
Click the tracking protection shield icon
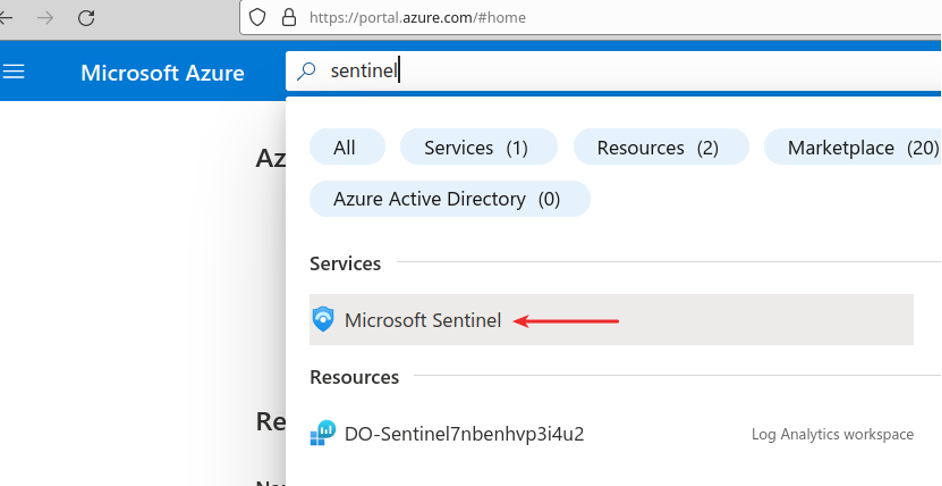(257, 17)
